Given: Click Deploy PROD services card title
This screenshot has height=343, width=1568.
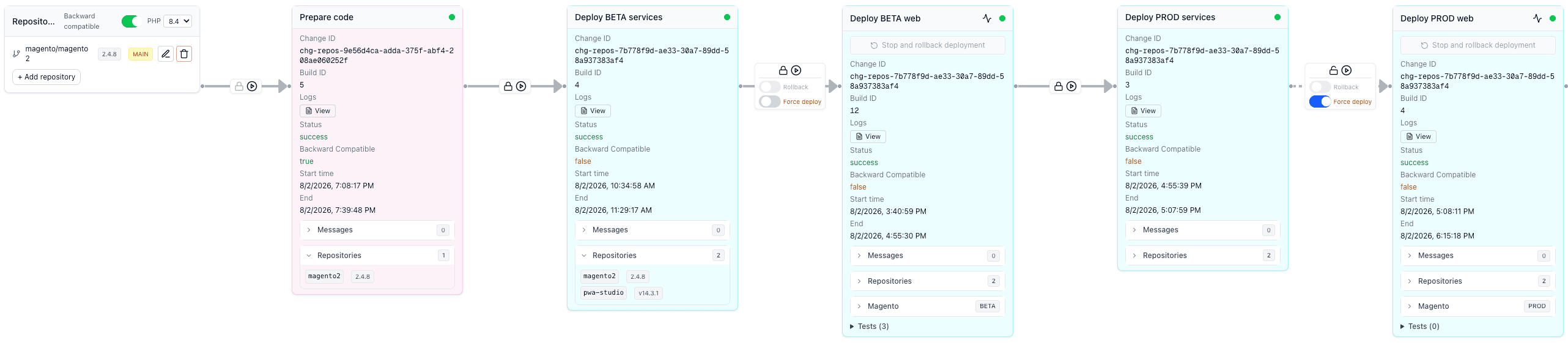Looking at the screenshot, I should [x=1170, y=17].
